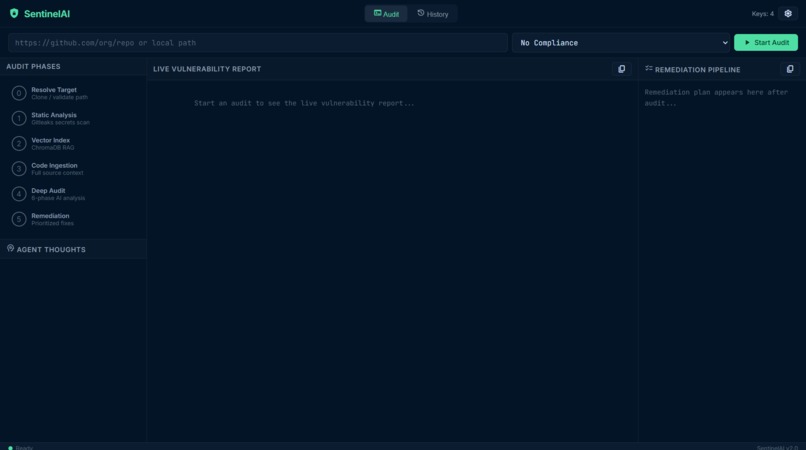This screenshot has height=450, width=806.
Task: Click the Deep Audit phase label
Action: coord(48,190)
